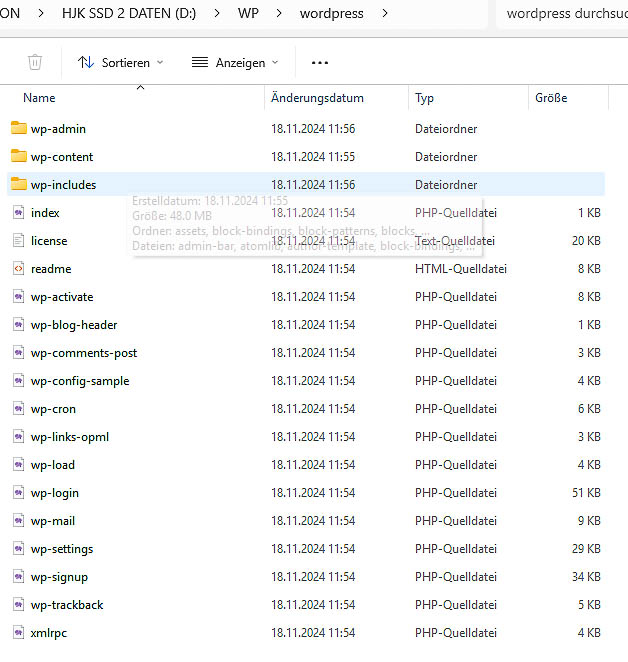Select the wp-cron file name
The width and height of the screenshot is (628, 662).
[53, 409]
